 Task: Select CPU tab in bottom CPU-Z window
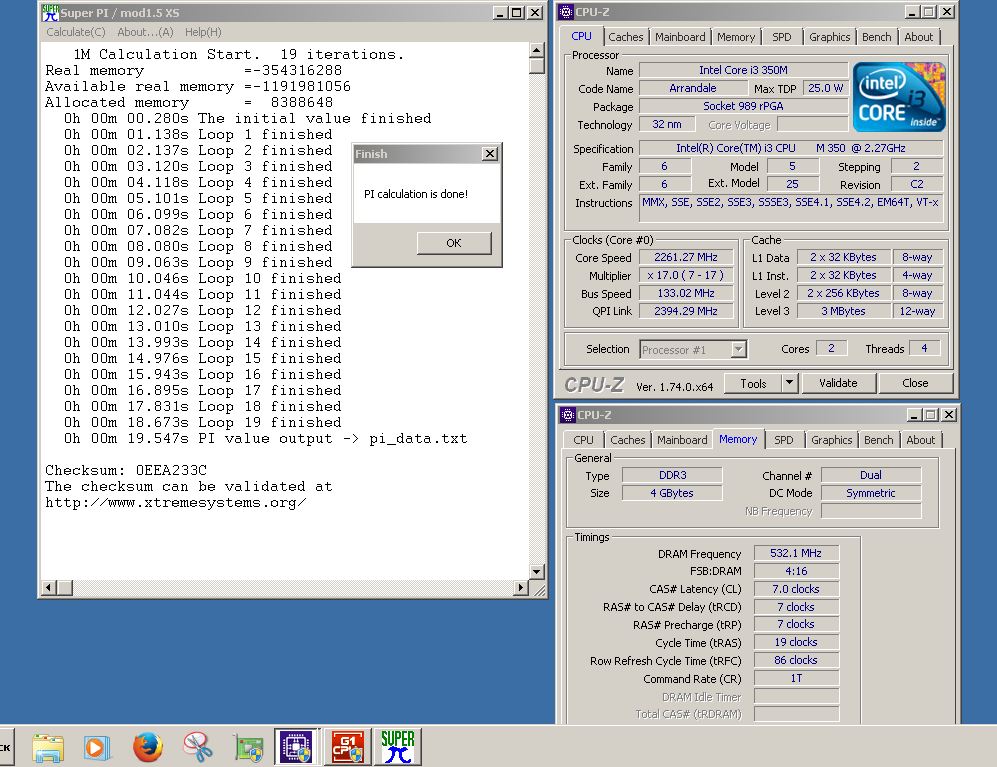pos(583,439)
